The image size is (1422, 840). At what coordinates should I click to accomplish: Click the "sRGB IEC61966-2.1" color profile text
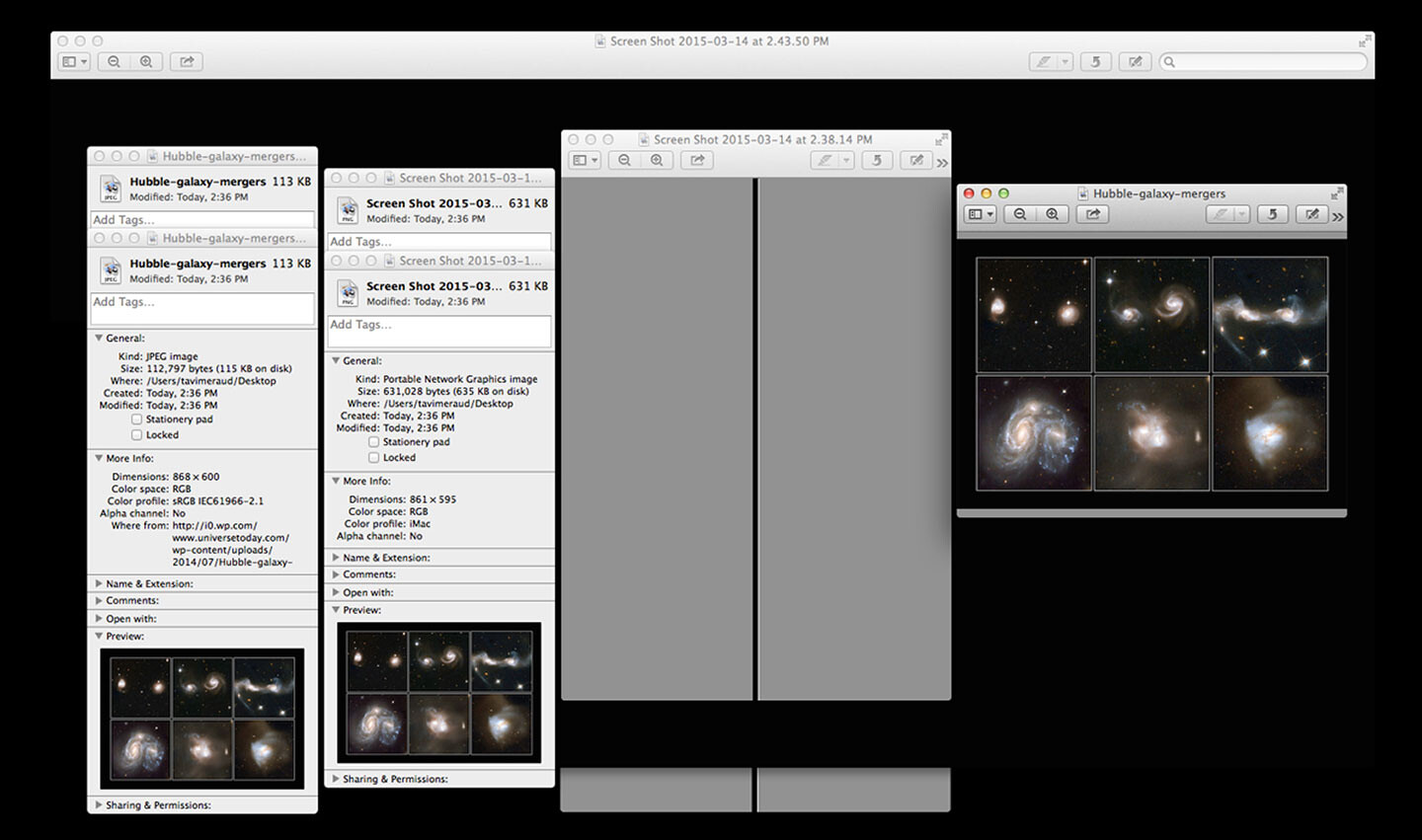(218, 501)
